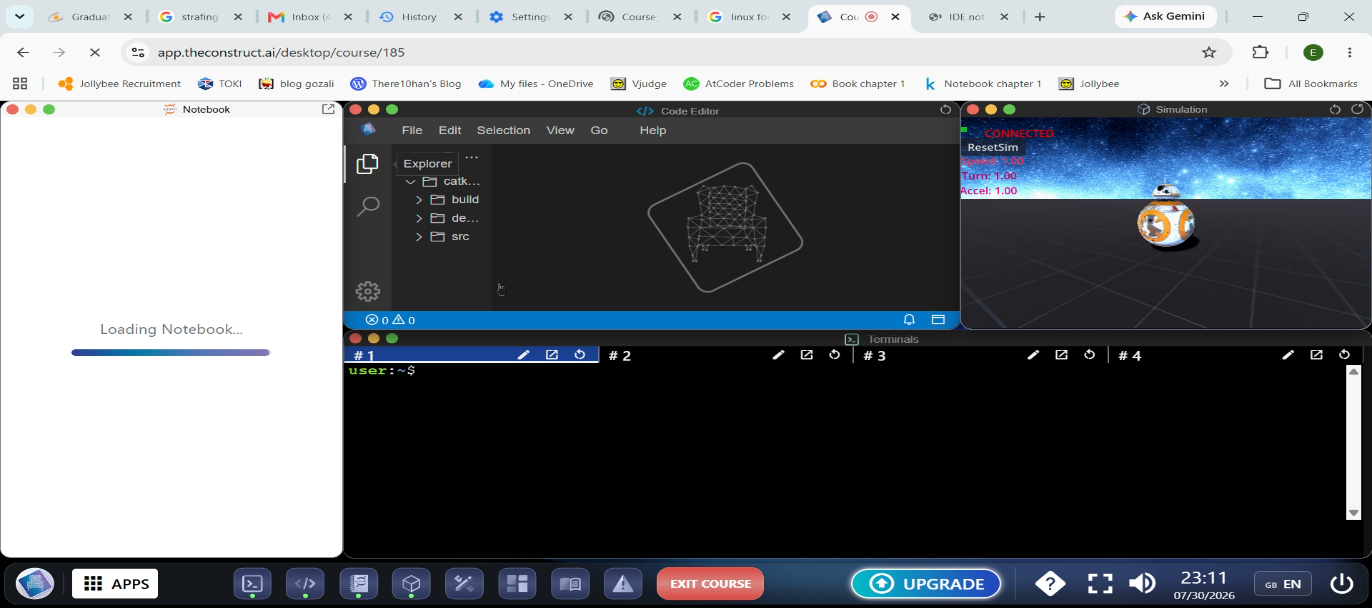The height and width of the screenshot is (608, 1372).
Task: Open the window layout grid in the dock
Action: click(517, 584)
